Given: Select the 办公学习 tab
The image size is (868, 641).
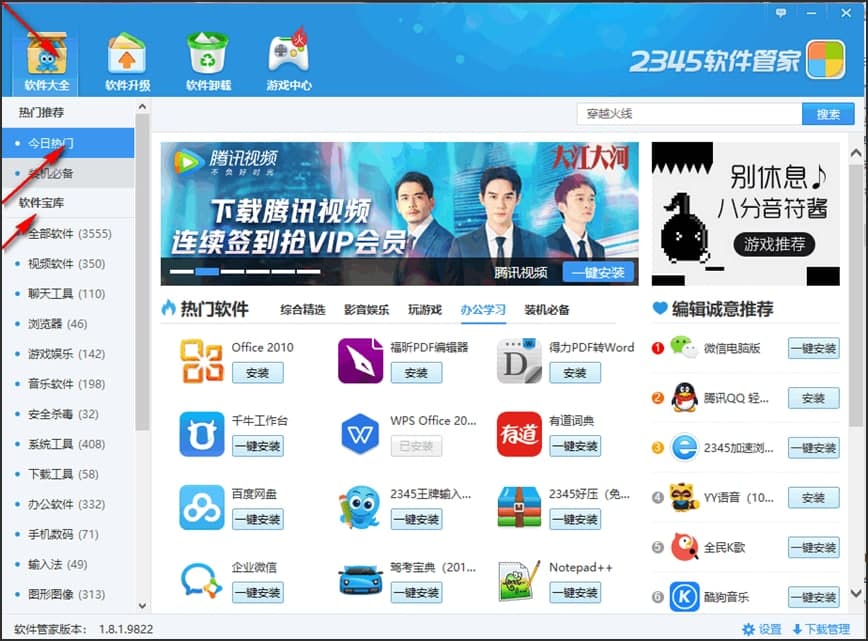Looking at the screenshot, I should point(483,310).
